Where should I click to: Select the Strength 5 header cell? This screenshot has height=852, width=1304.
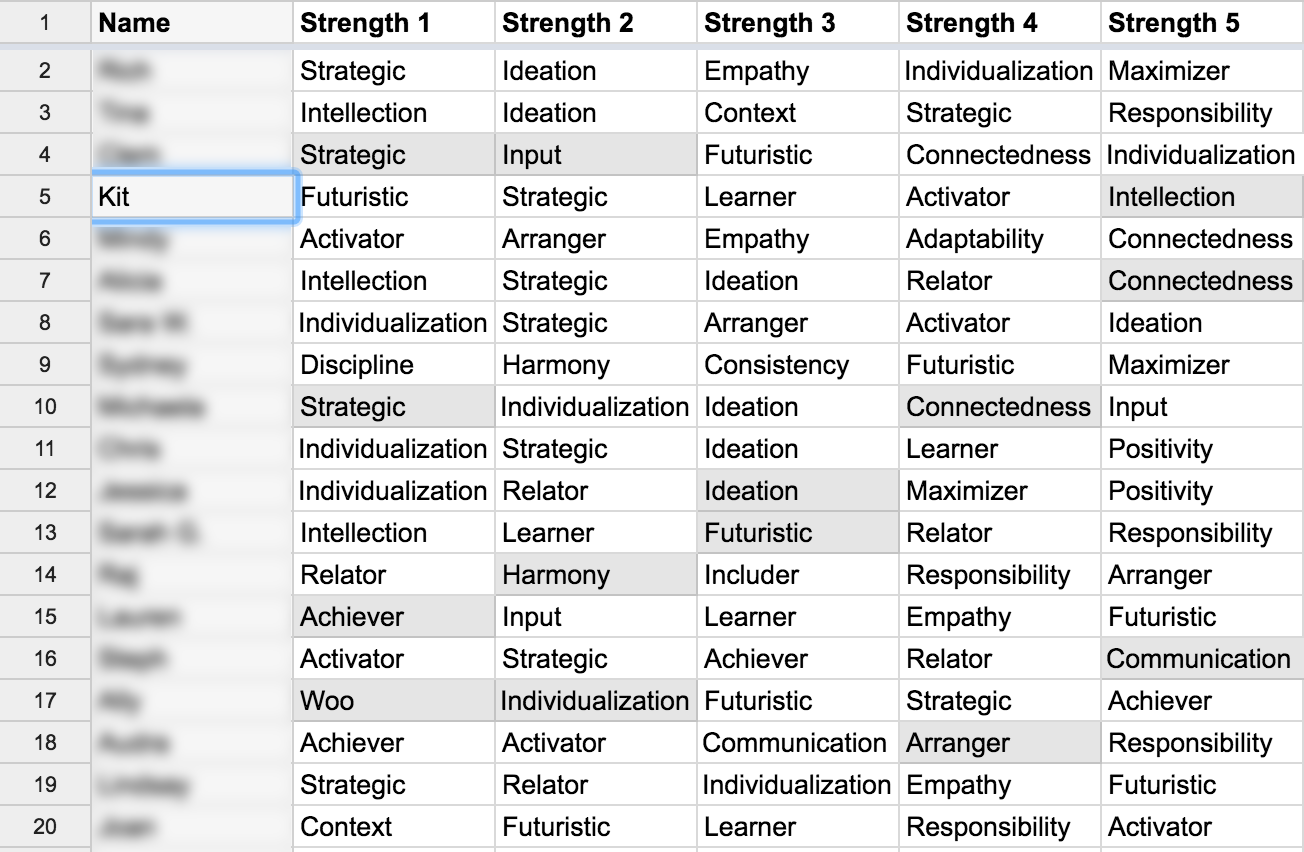(x=1203, y=23)
